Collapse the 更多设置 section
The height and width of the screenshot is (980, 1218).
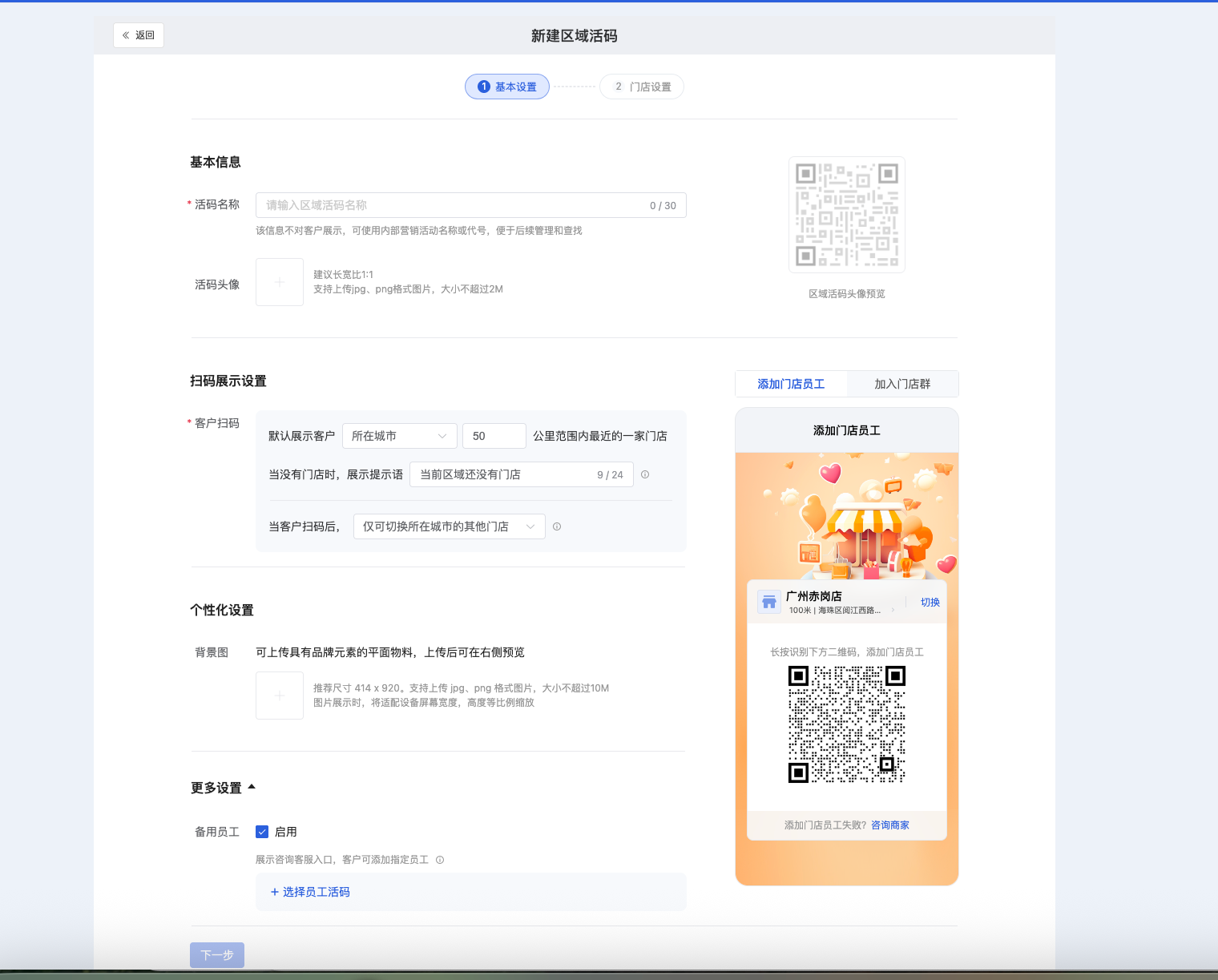(x=224, y=788)
